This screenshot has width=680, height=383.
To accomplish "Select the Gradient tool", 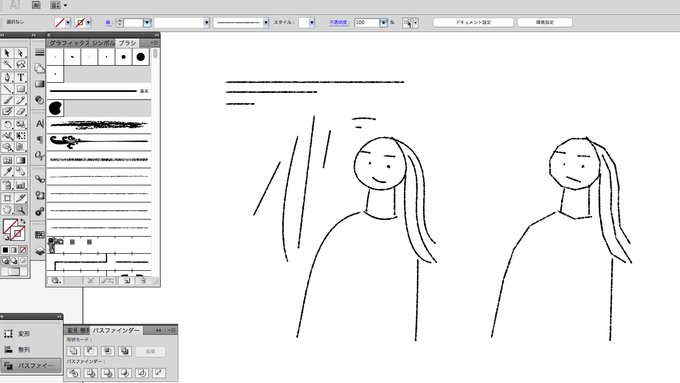I will (20, 160).
